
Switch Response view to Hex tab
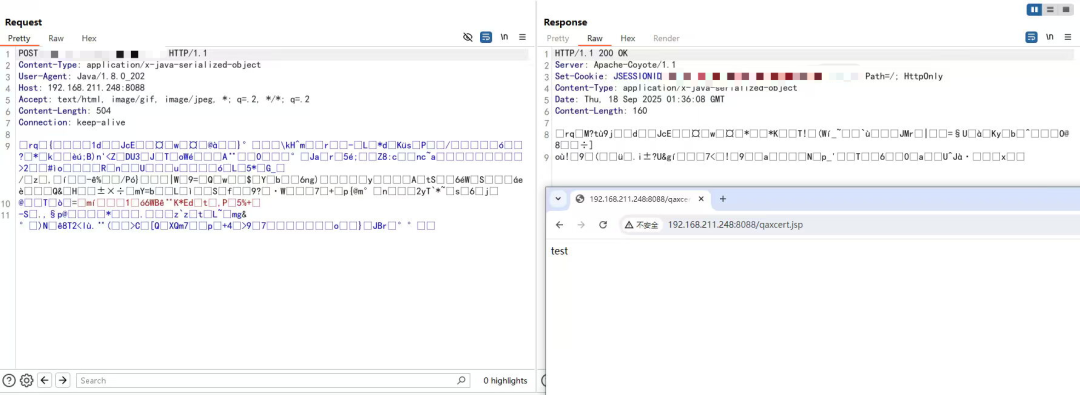627,39
